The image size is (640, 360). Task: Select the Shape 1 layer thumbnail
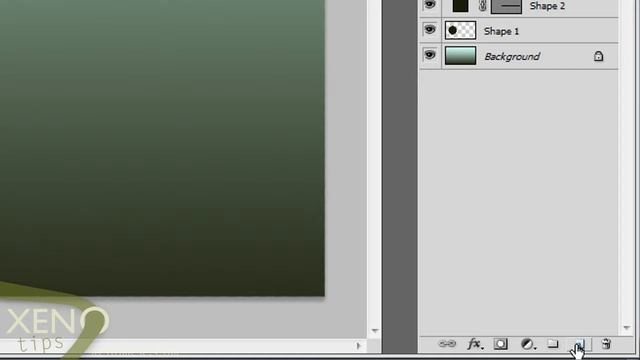460,31
